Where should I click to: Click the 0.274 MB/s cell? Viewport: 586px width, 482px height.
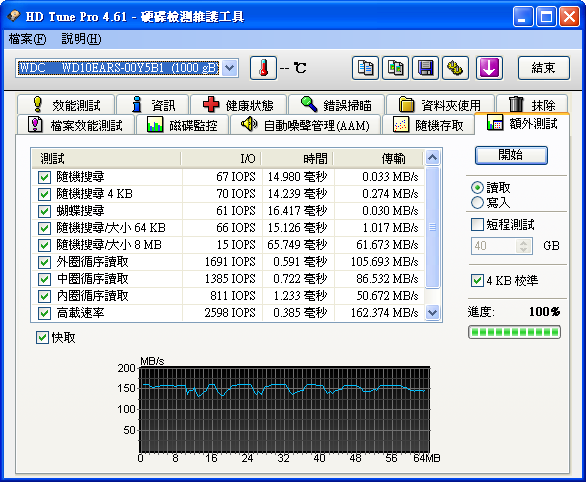390,194
